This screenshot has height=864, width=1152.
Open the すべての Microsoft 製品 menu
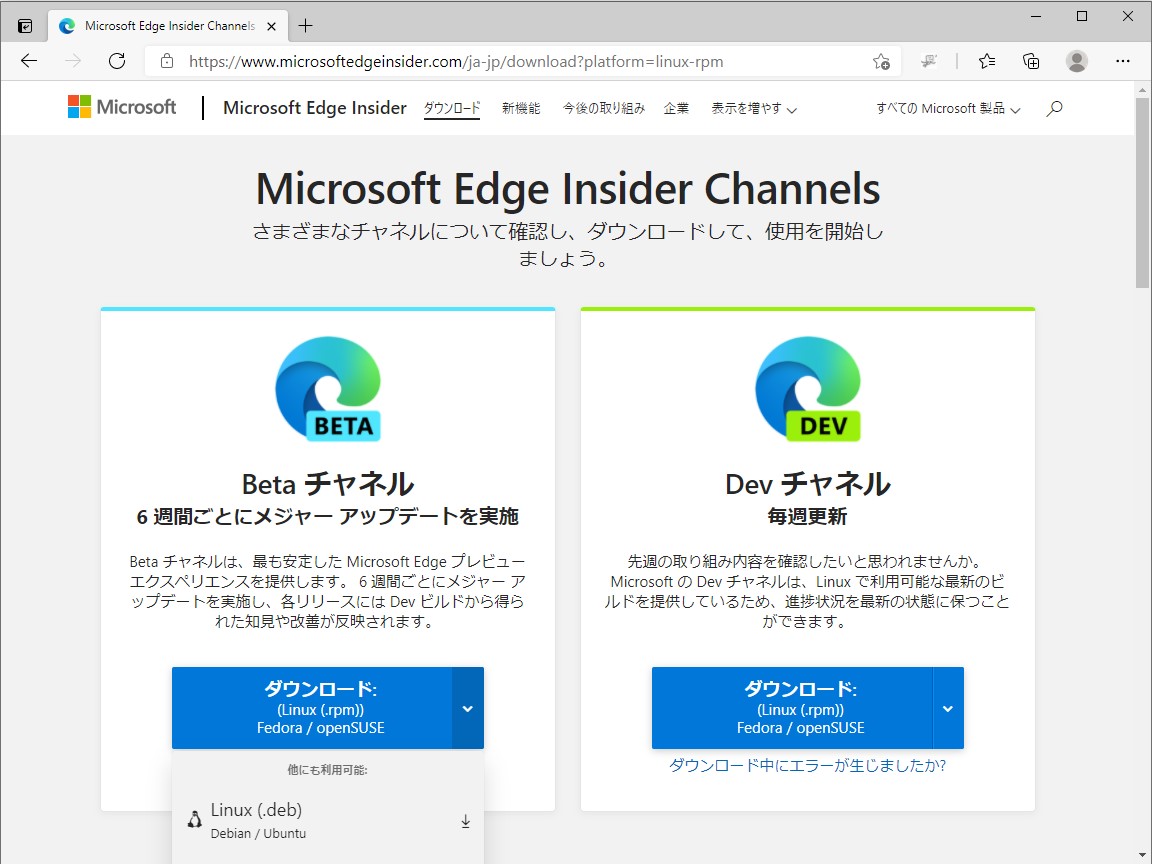[944, 108]
